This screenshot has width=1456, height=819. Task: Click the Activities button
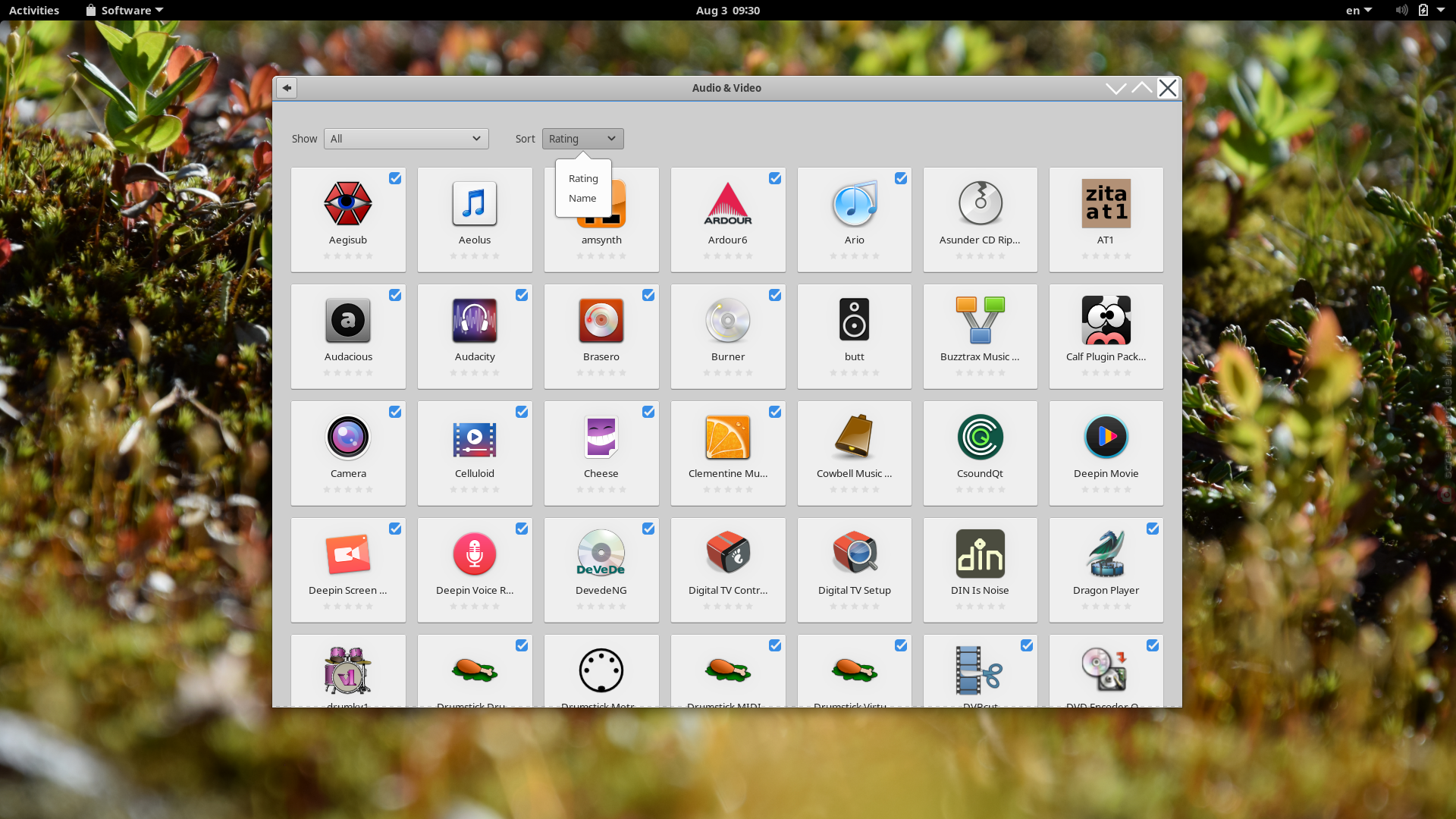(34, 10)
